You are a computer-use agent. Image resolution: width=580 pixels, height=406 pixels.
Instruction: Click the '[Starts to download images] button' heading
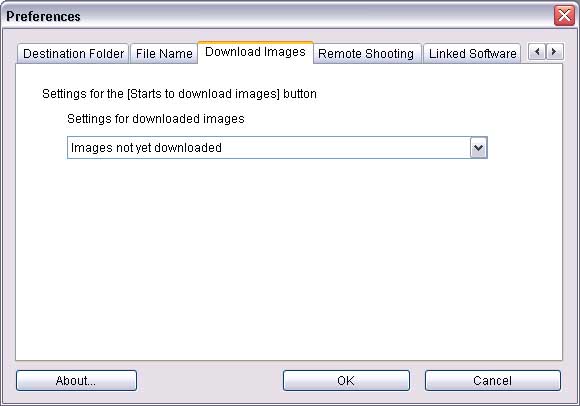(179, 94)
